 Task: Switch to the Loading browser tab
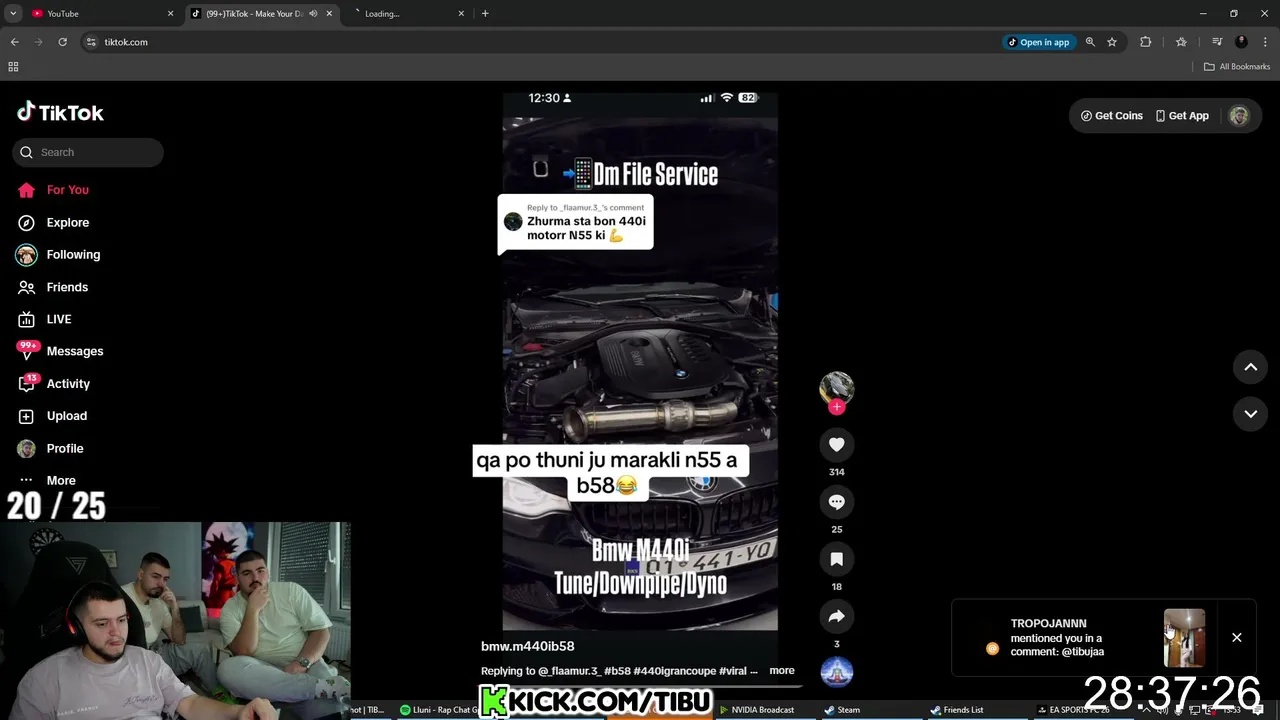coord(400,13)
